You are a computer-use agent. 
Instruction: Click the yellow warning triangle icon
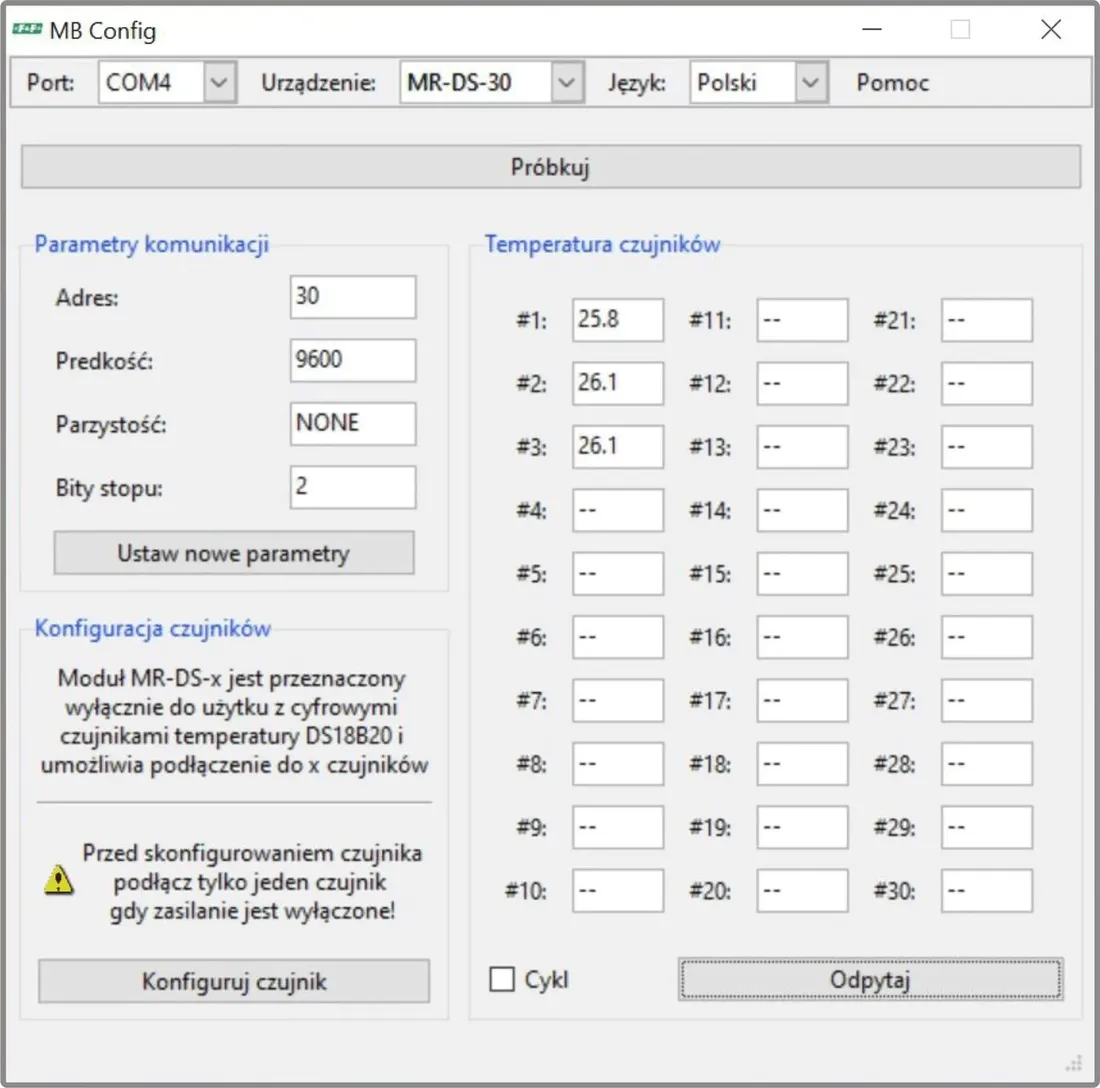click(58, 880)
